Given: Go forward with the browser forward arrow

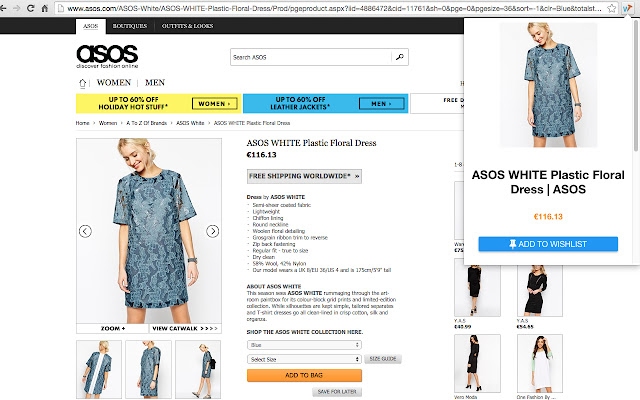Looking at the screenshot, I should pos(17,8).
